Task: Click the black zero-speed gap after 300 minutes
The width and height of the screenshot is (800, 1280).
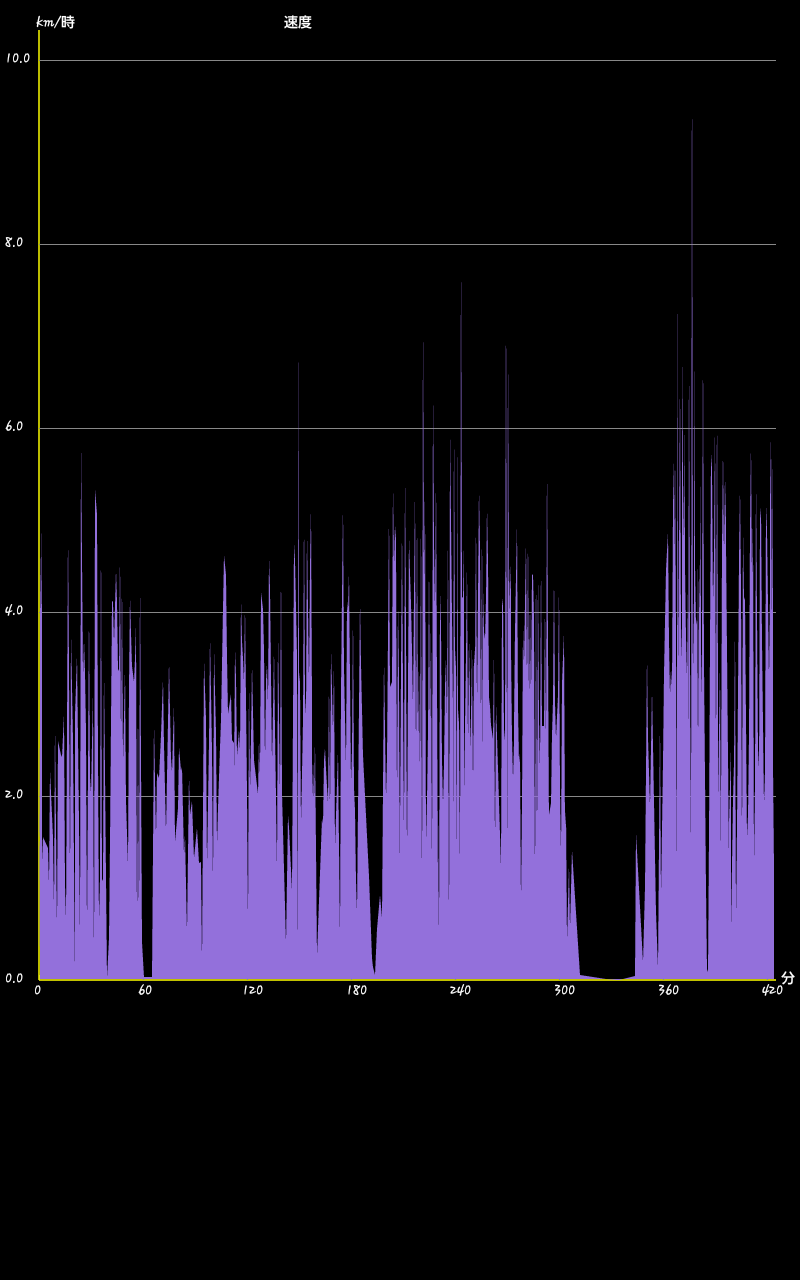Action: pos(607,900)
